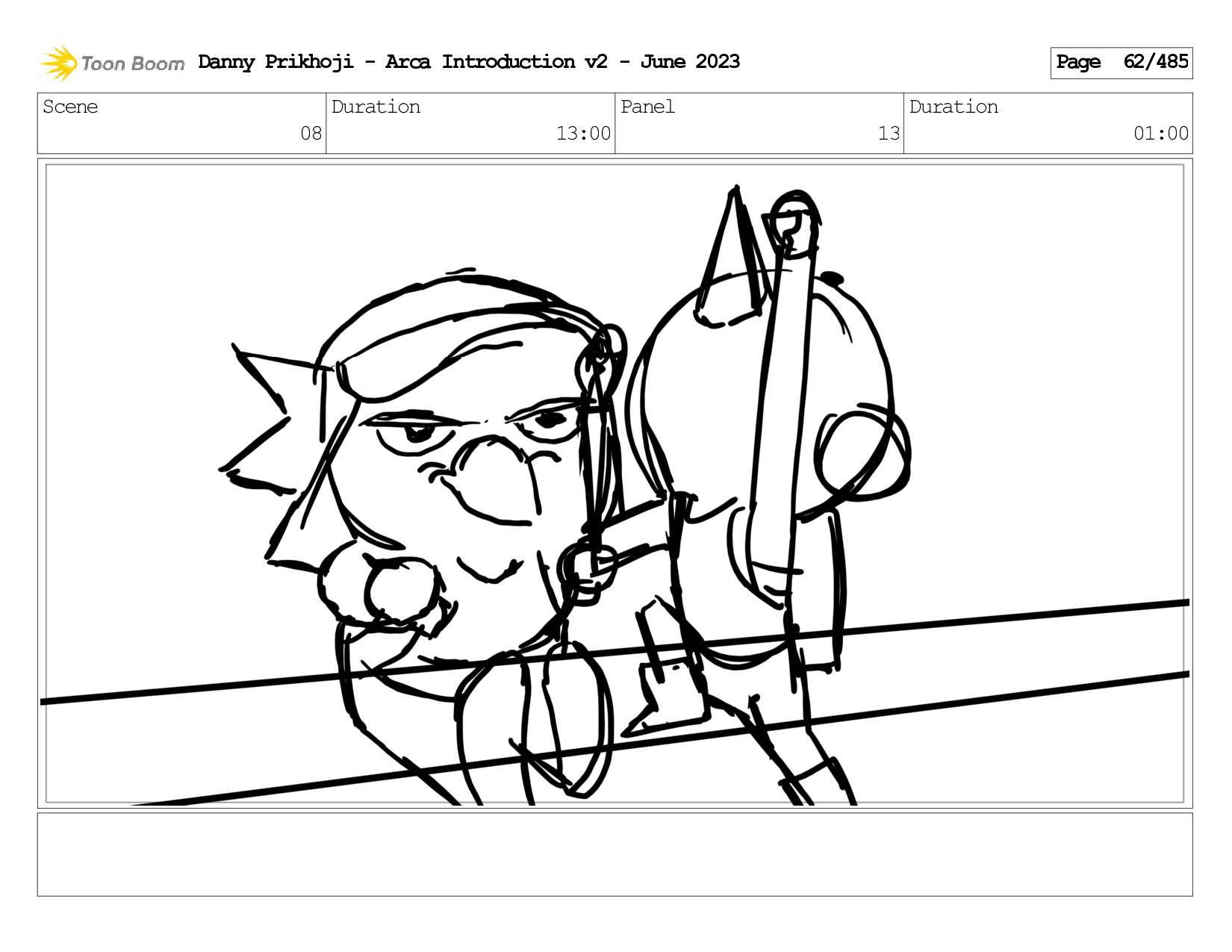
Task: Select the title 'Danny Prikhoji - Arca Introduction v2 - June 2023'
Action: (x=469, y=62)
